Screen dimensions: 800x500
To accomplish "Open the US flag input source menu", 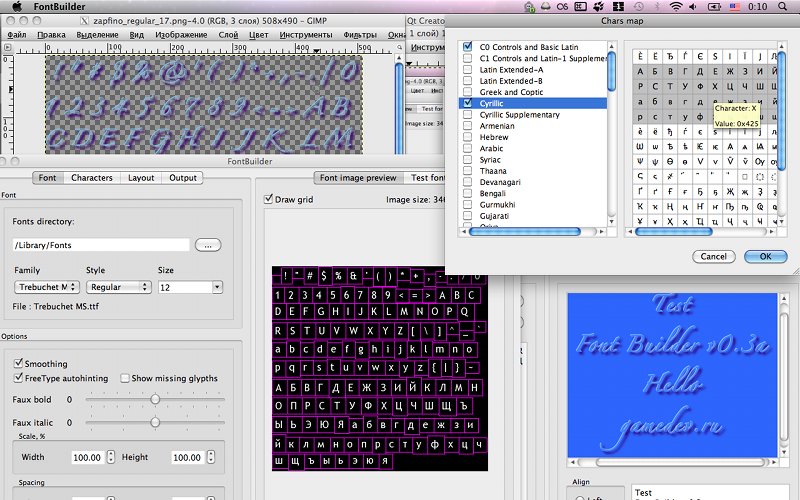I will click(735, 7).
